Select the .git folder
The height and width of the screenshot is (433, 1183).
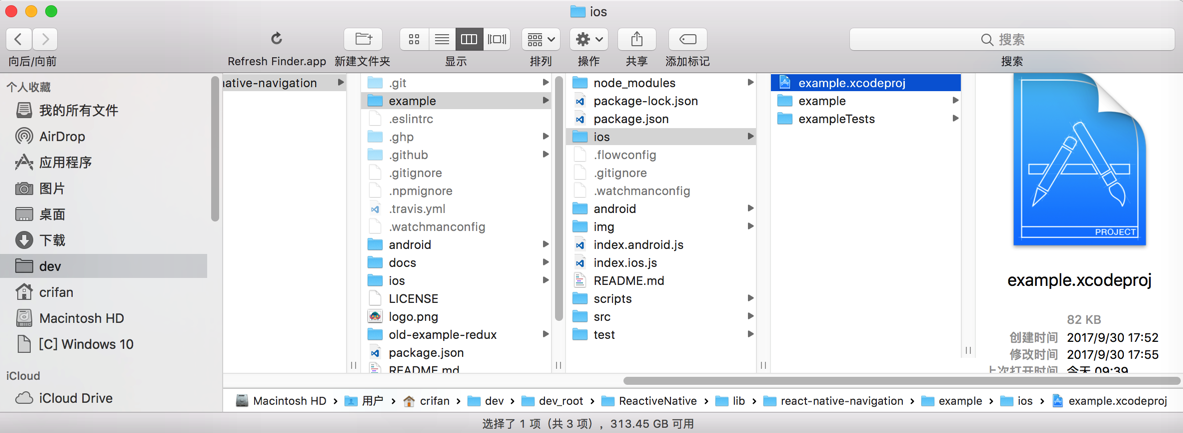(457, 83)
